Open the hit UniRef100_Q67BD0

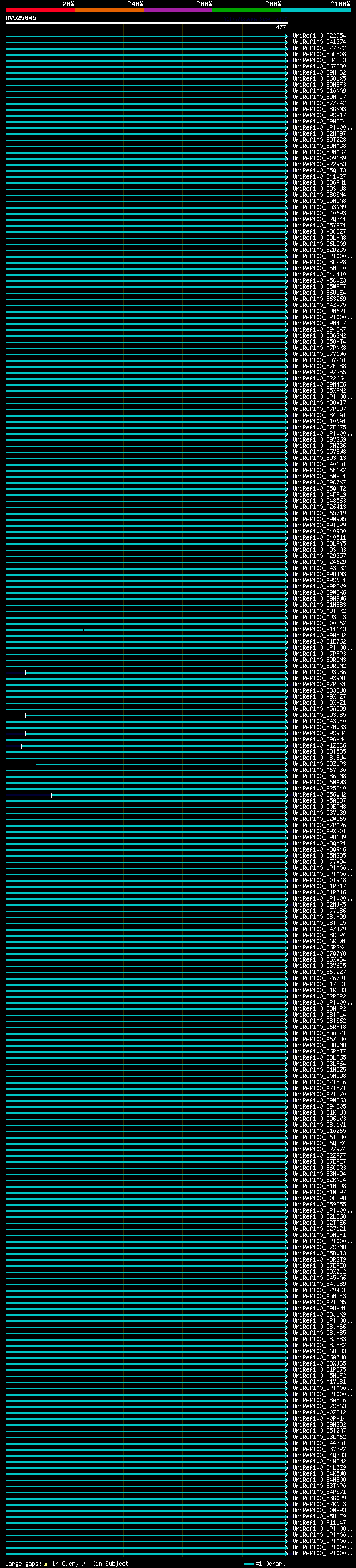tap(319, 66)
